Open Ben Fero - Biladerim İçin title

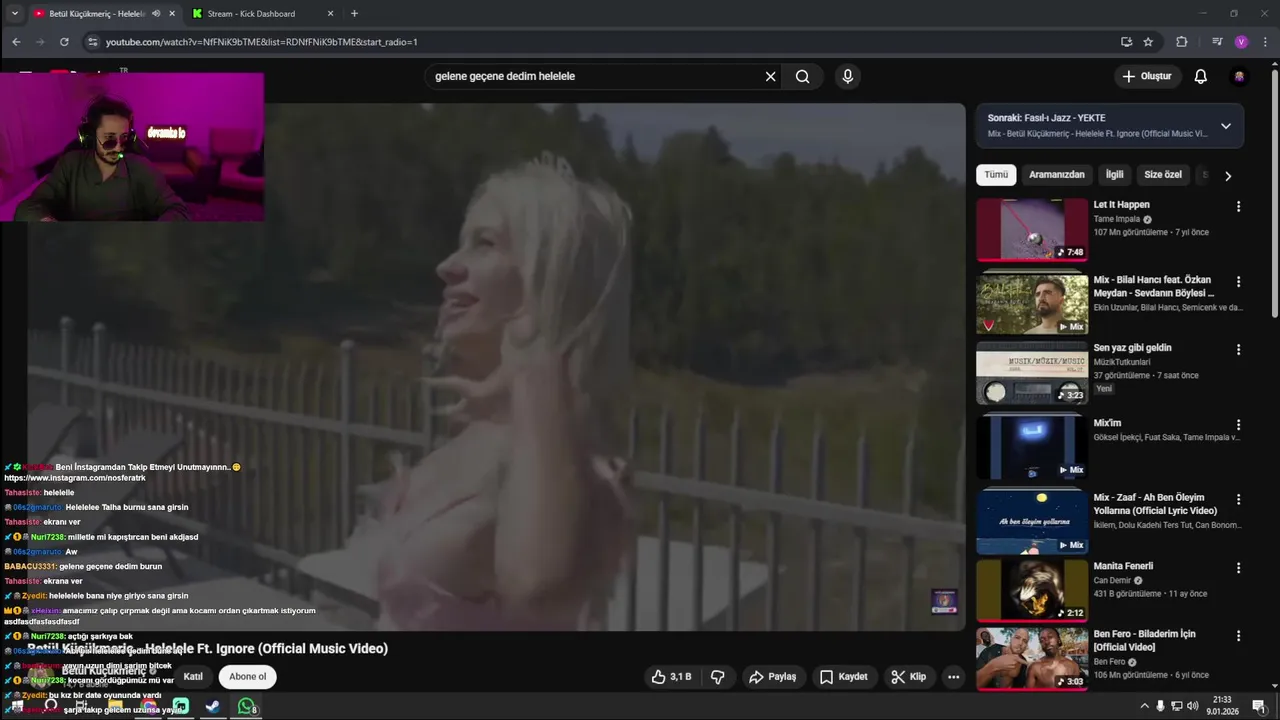click(x=1144, y=640)
